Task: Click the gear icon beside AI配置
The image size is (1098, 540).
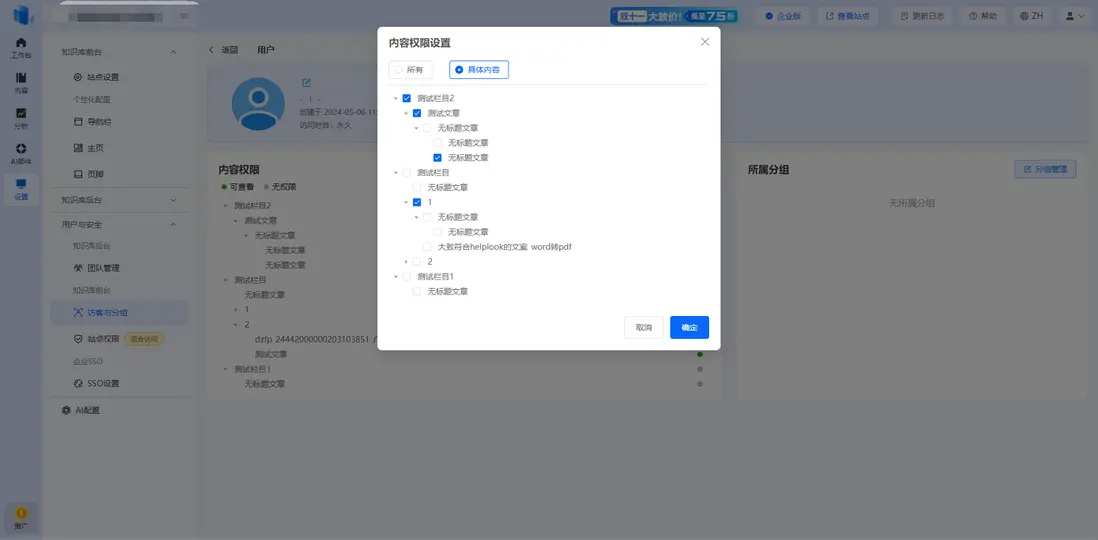Action: pyautogui.click(x=66, y=410)
